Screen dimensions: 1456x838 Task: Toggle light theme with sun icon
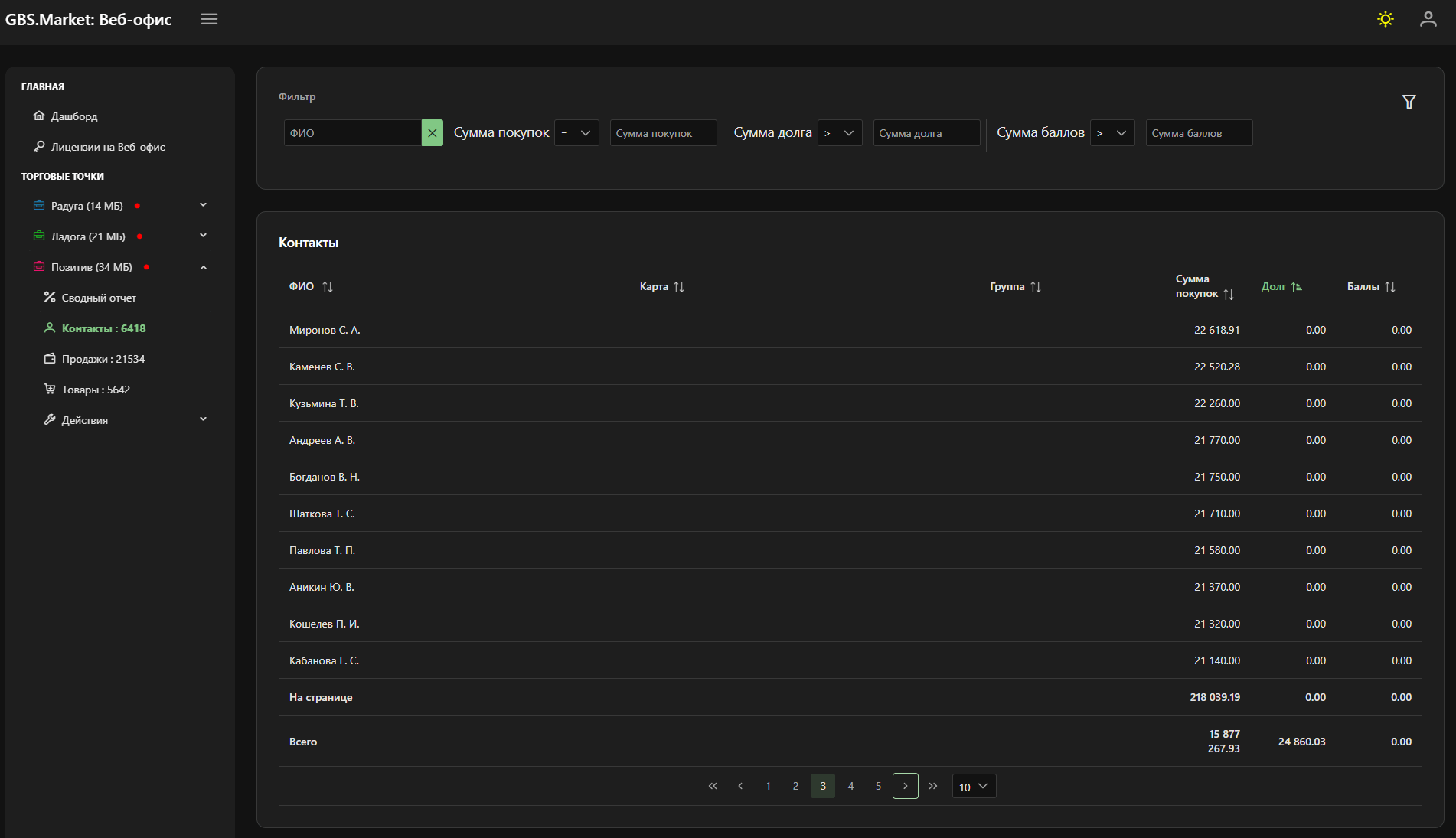click(1385, 19)
